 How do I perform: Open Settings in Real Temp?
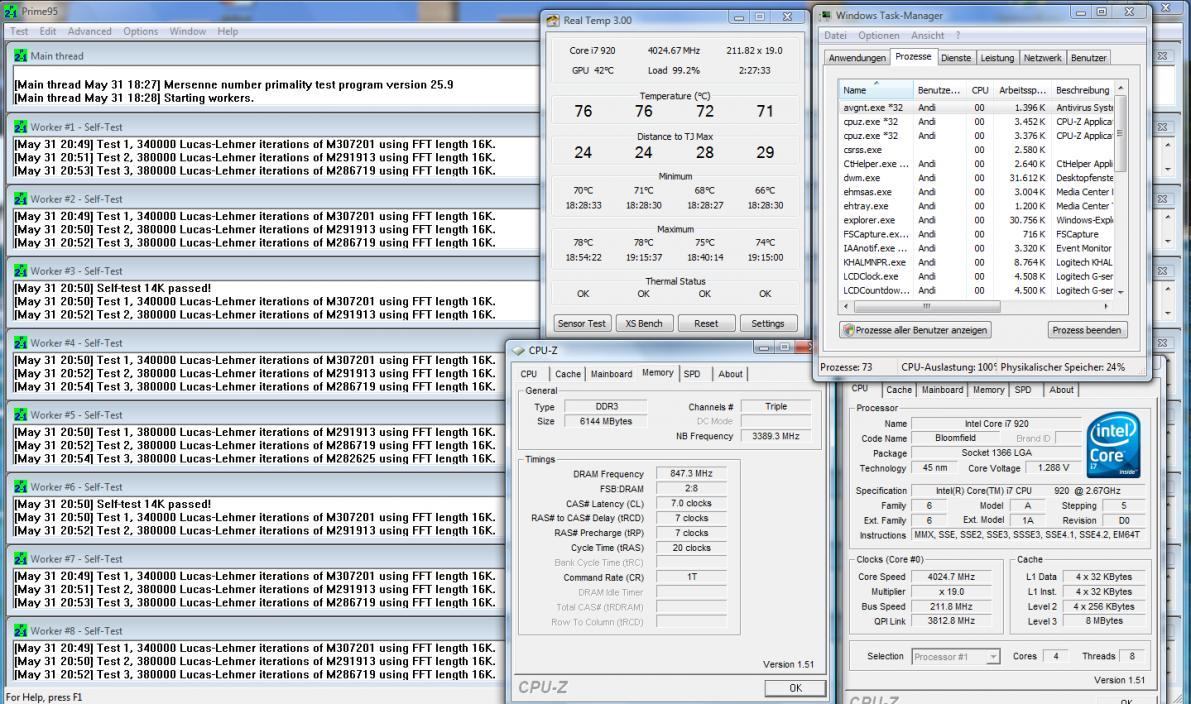[x=768, y=324]
